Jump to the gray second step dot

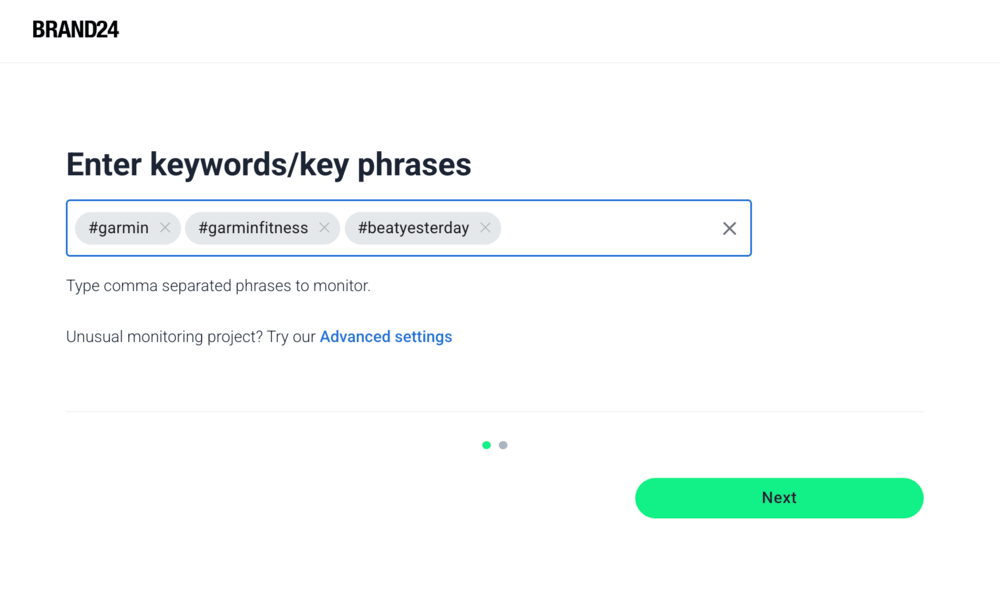(503, 445)
